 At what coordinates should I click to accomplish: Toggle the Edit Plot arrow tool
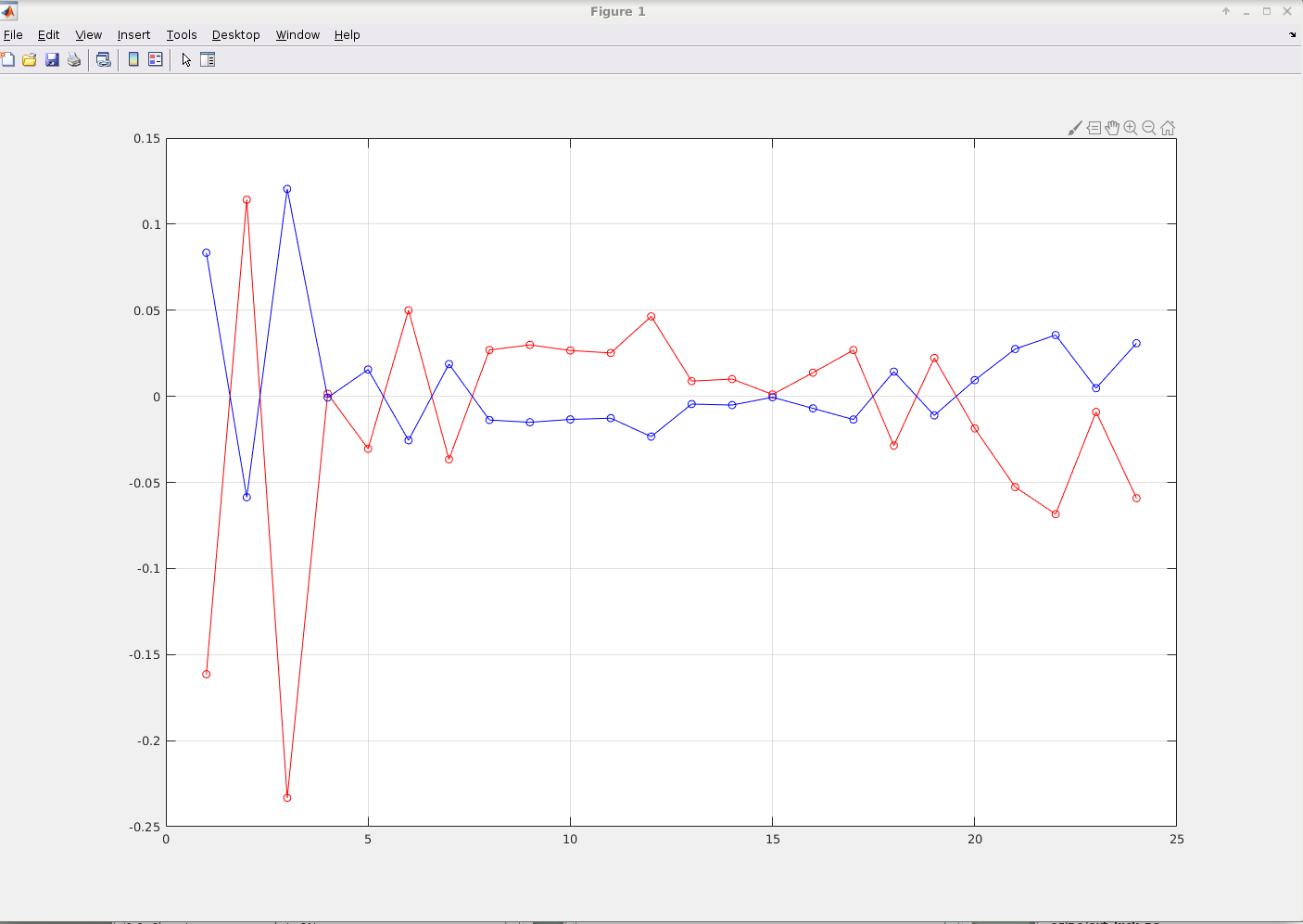(186, 59)
